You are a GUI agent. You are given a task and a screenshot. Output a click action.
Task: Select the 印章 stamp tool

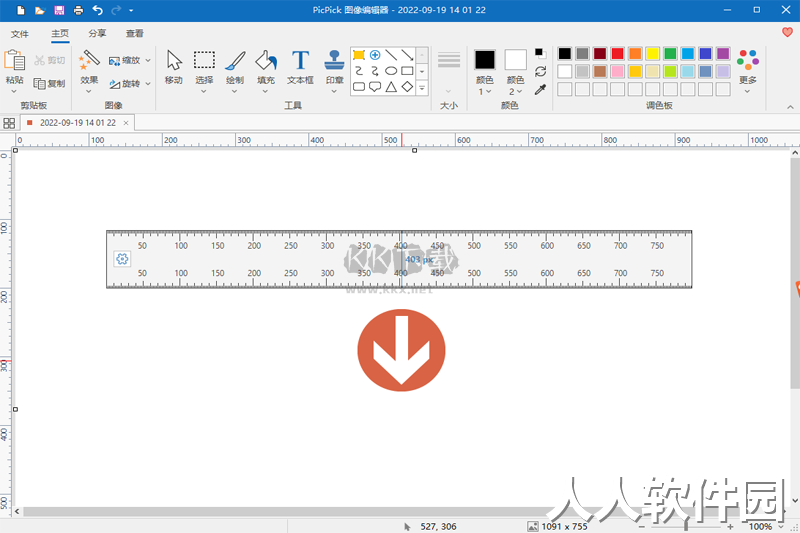[x=334, y=67]
